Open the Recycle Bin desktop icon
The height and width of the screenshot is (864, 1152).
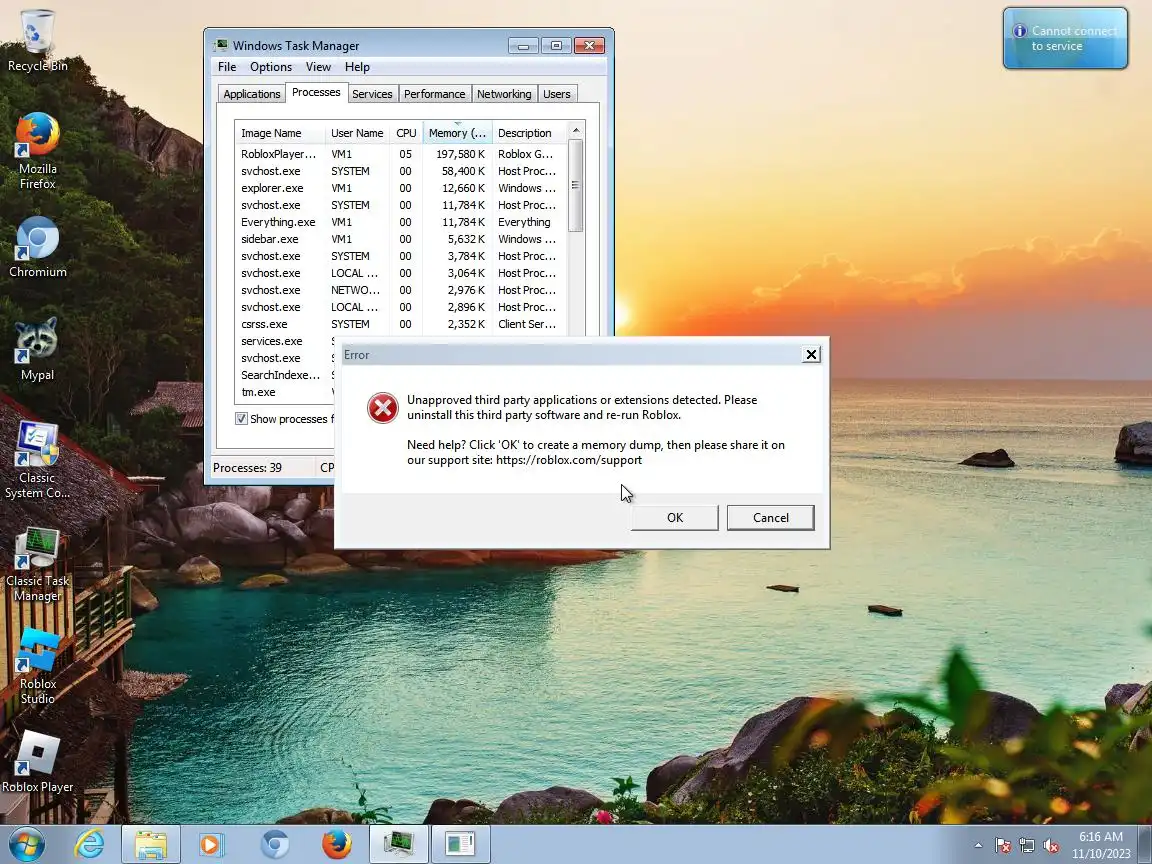click(37, 40)
